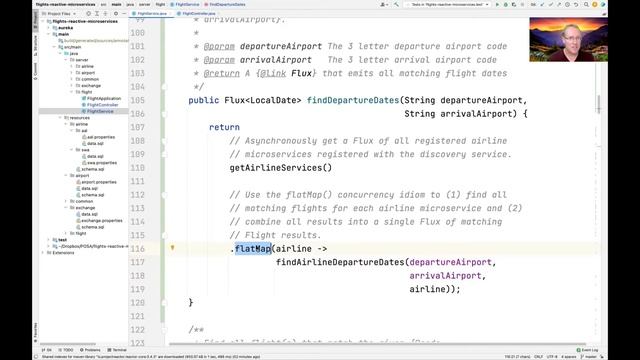Open the Structure tool window stripe
Viewport: 640px width, 360px height.
pyautogui.click(x=36, y=45)
